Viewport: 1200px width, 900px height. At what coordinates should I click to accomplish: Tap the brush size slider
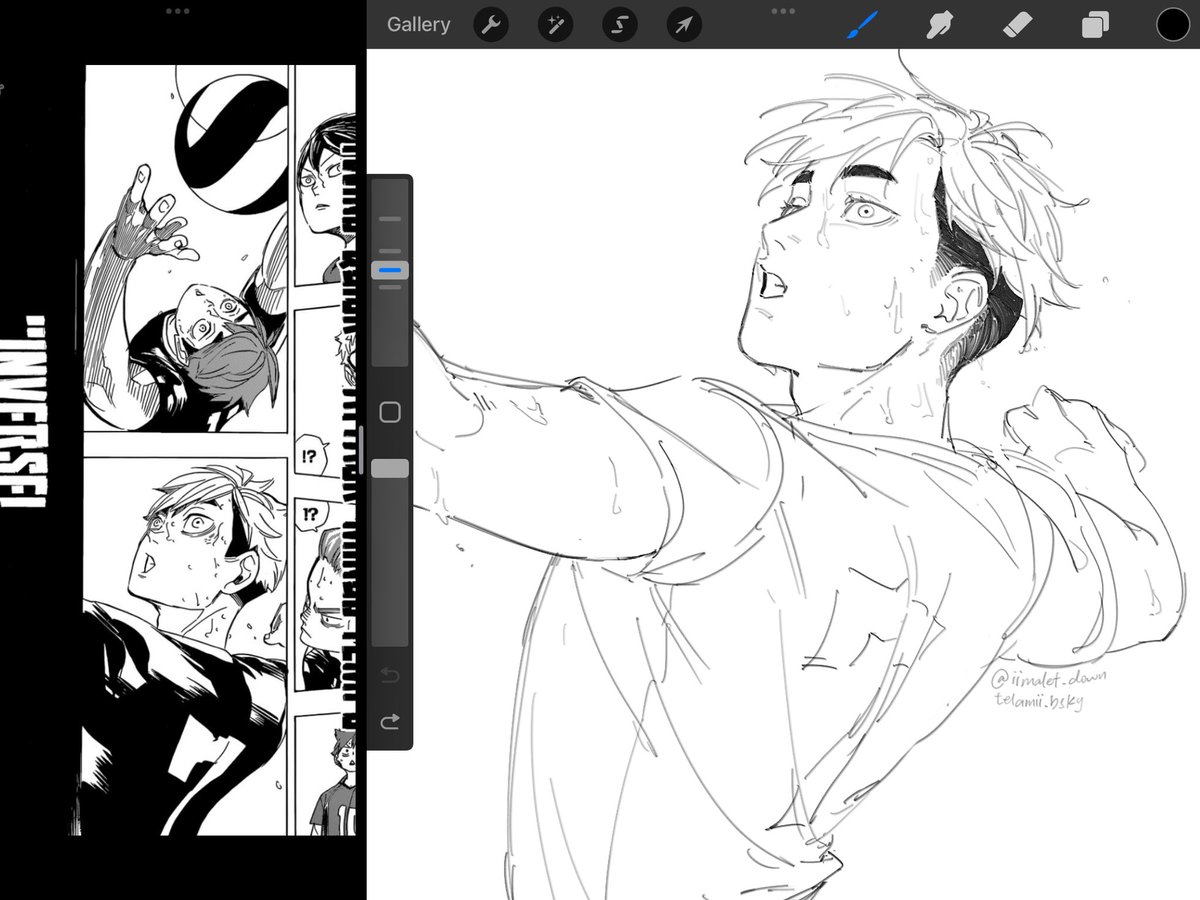coord(390,268)
